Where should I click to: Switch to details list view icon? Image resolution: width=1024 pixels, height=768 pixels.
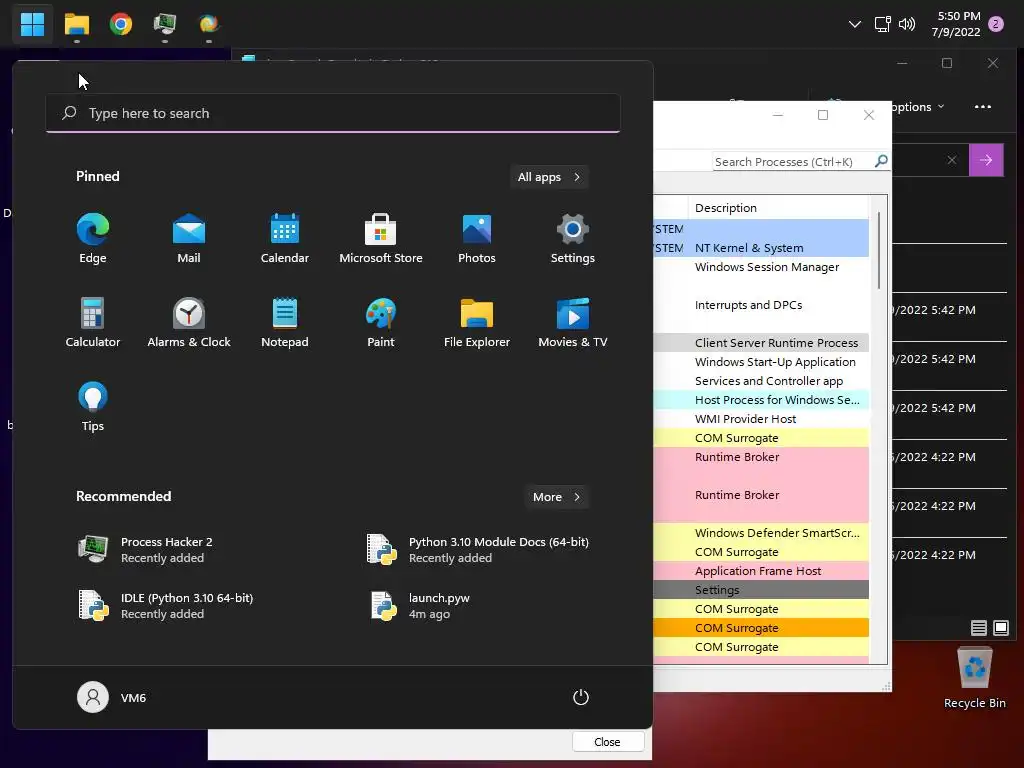(978, 628)
